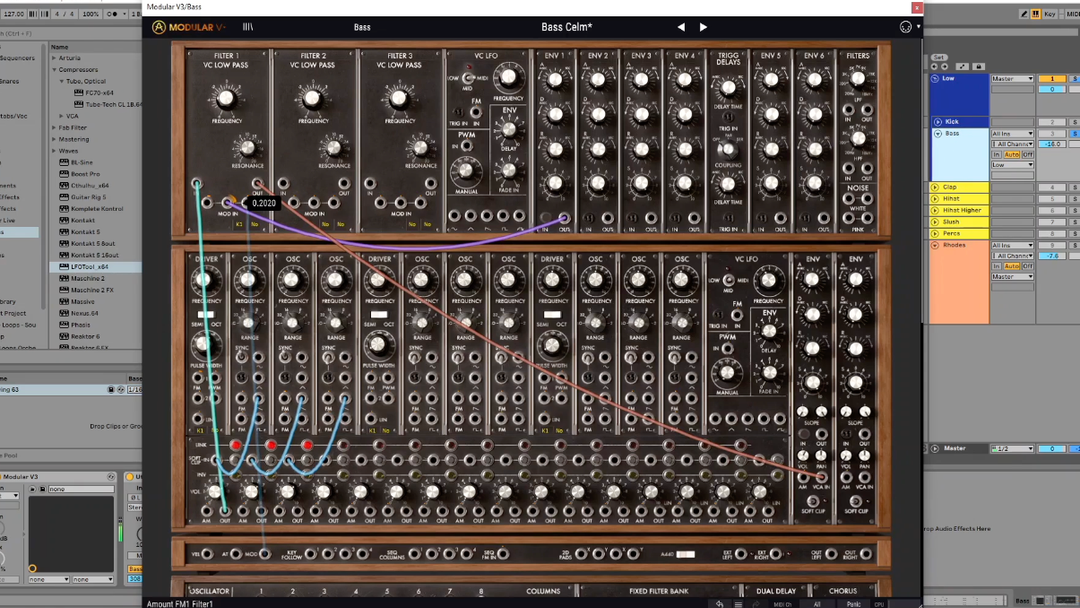This screenshot has width=1080, height=608.
Task: Click the Panic button in status bar
Action: (x=853, y=603)
